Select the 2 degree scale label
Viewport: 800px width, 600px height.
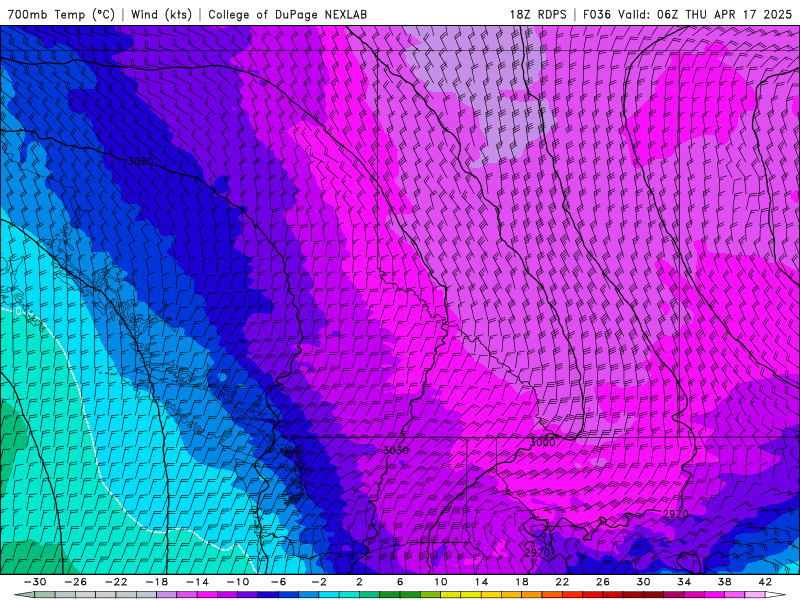(359, 582)
